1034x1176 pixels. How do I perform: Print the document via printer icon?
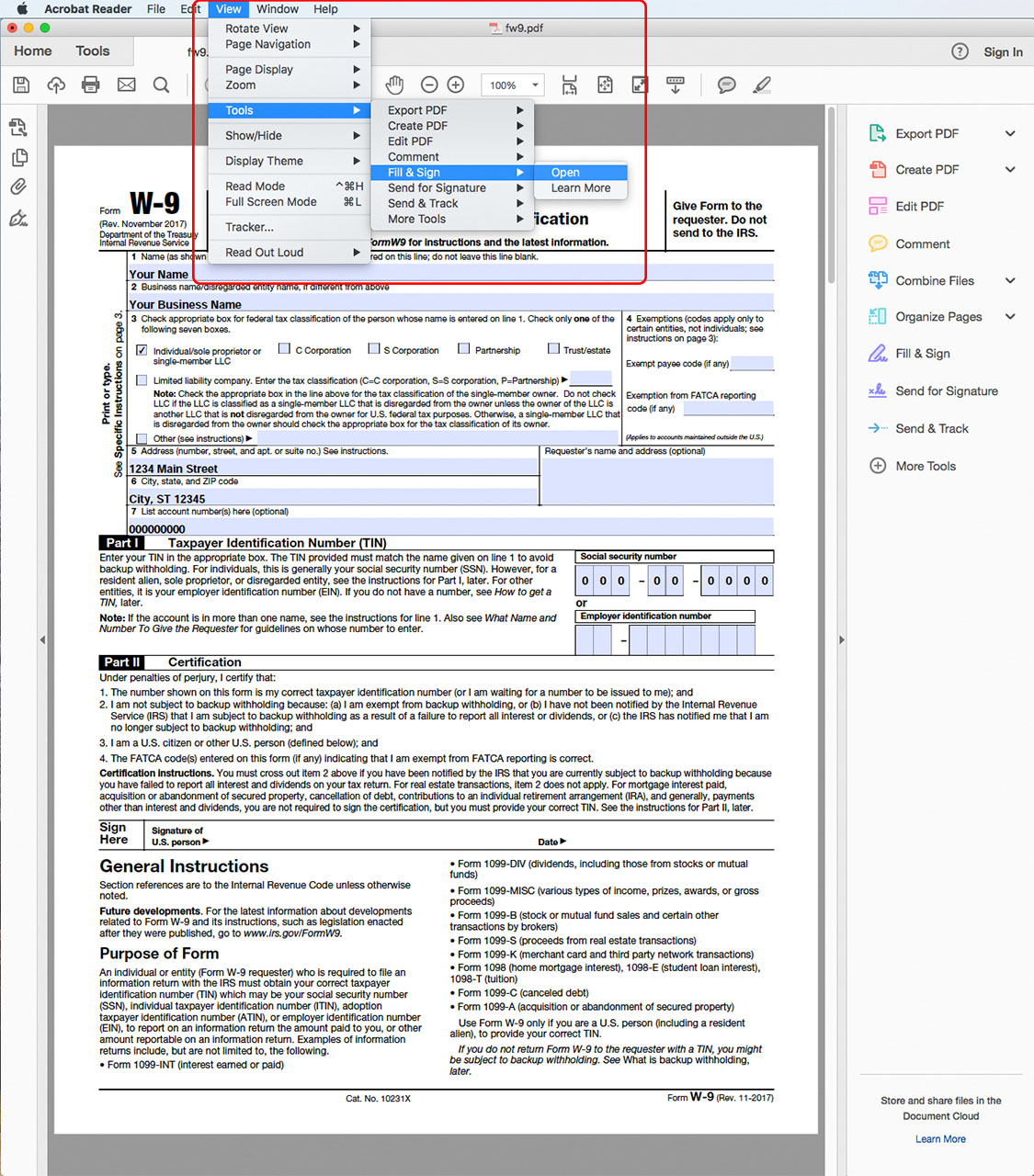(90, 85)
